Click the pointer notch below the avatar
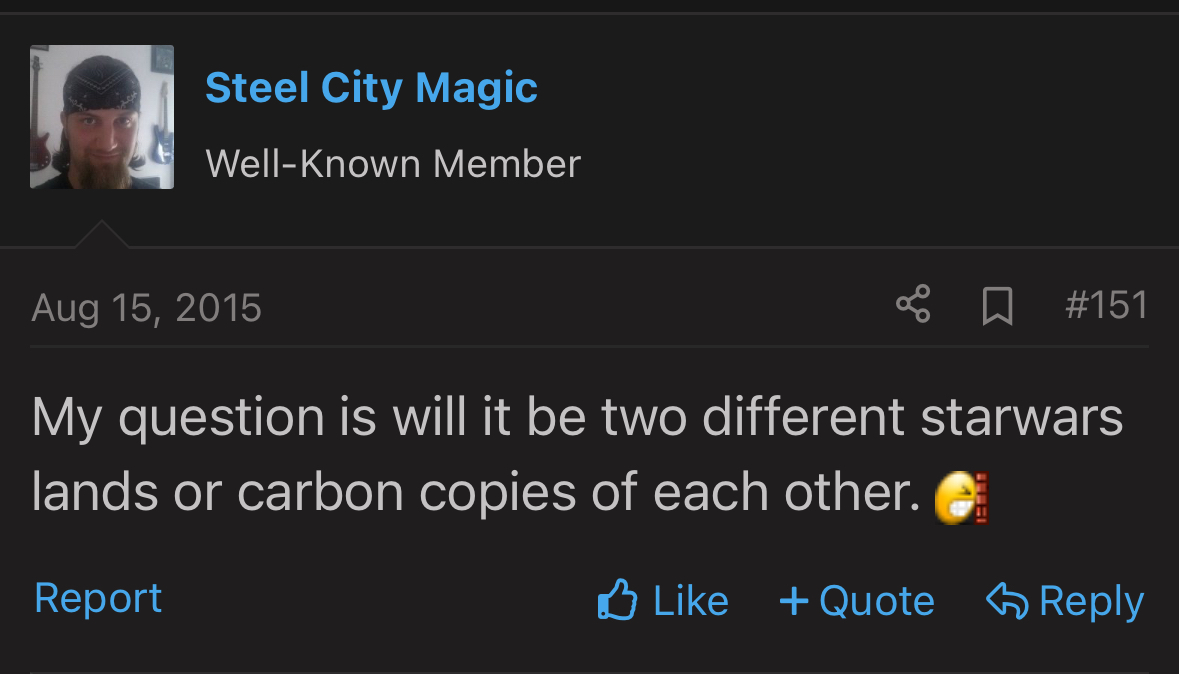Image resolution: width=1179 pixels, height=674 pixels. (101, 235)
